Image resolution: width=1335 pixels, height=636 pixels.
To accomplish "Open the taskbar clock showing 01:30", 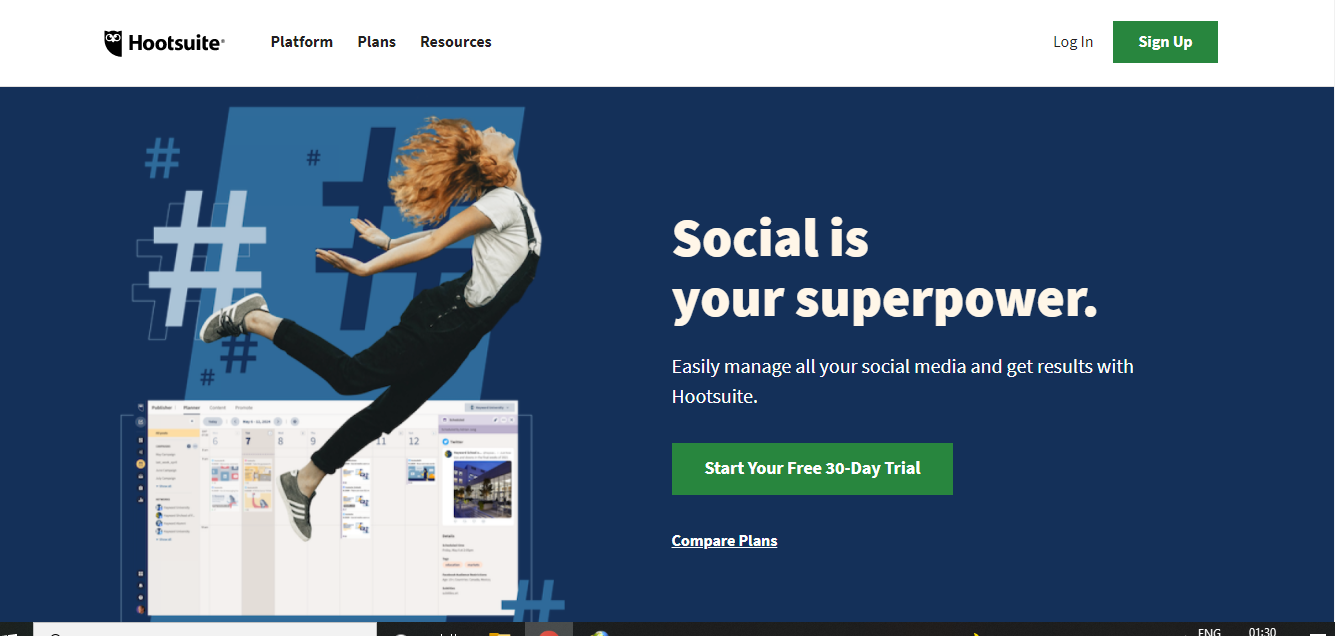I will pyautogui.click(x=1262, y=631).
